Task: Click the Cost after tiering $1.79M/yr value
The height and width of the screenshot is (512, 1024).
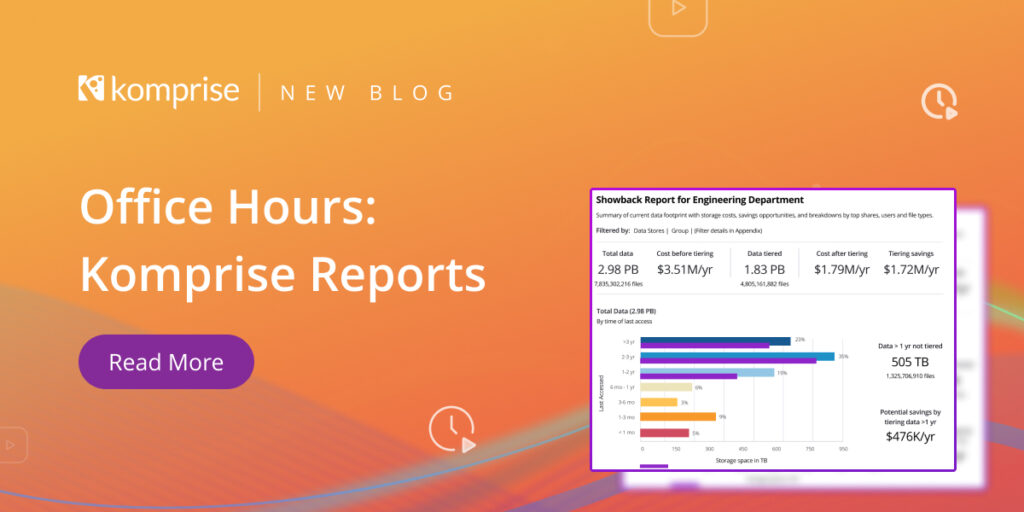Action: click(842, 269)
